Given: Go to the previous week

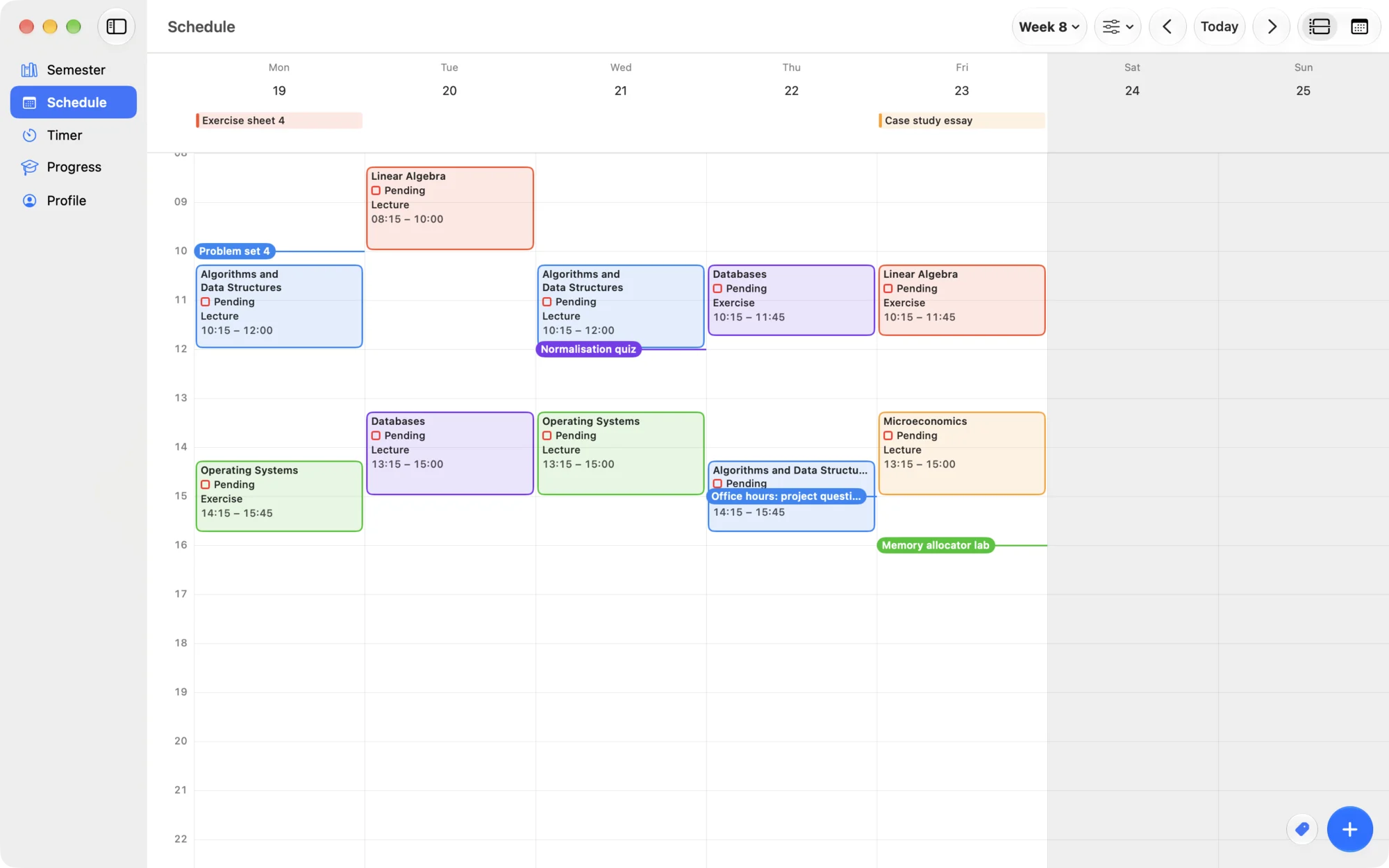Looking at the screenshot, I should 1167,27.
